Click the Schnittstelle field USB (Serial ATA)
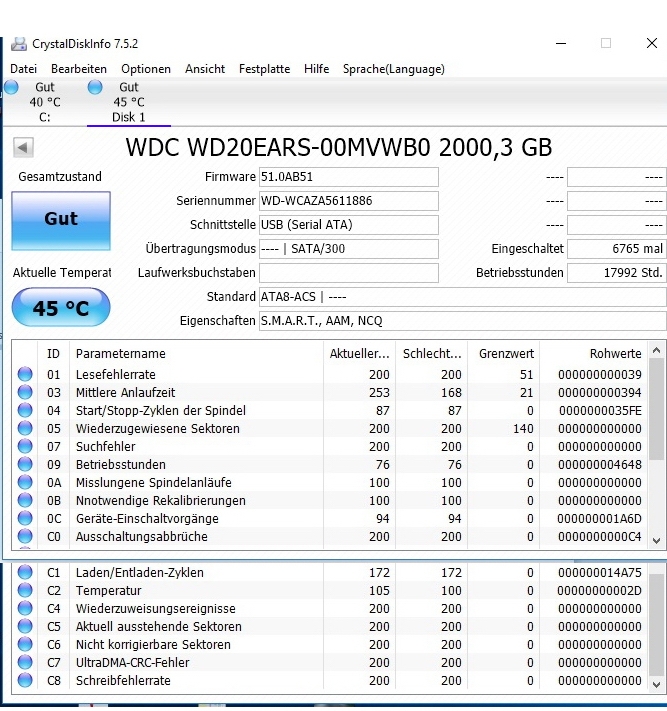 [x=349, y=225]
